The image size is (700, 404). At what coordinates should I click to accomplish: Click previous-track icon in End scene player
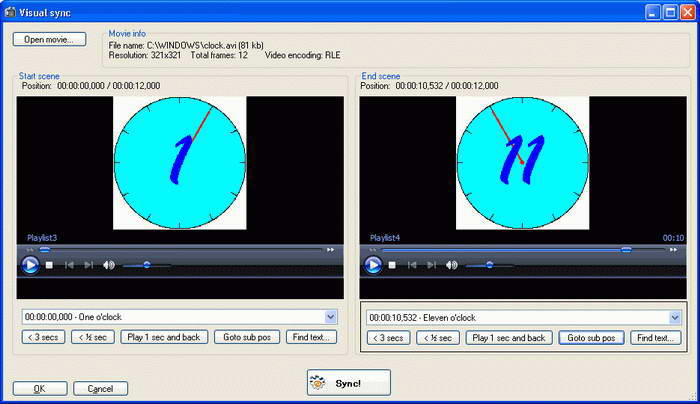(412, 265)
